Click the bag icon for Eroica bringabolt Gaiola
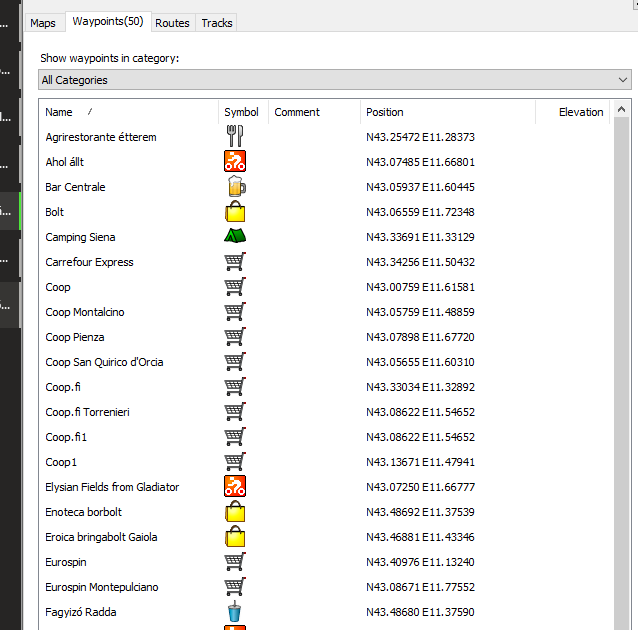Viewport: 638px width, 630px height. [235, 536]
